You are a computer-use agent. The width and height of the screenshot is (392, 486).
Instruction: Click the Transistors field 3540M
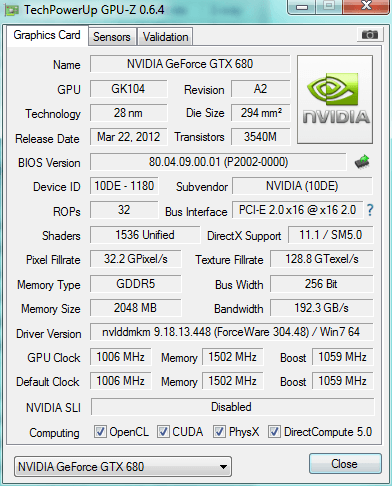(x=260, y=137)
